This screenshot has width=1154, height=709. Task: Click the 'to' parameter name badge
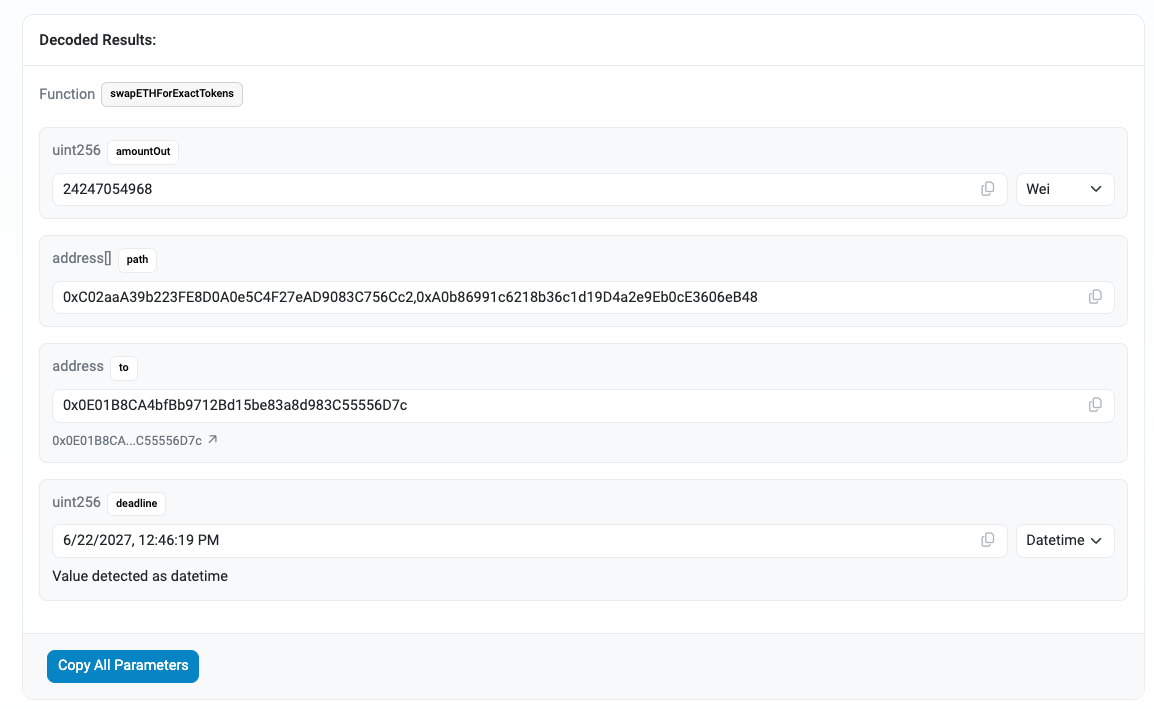(124, 367)
